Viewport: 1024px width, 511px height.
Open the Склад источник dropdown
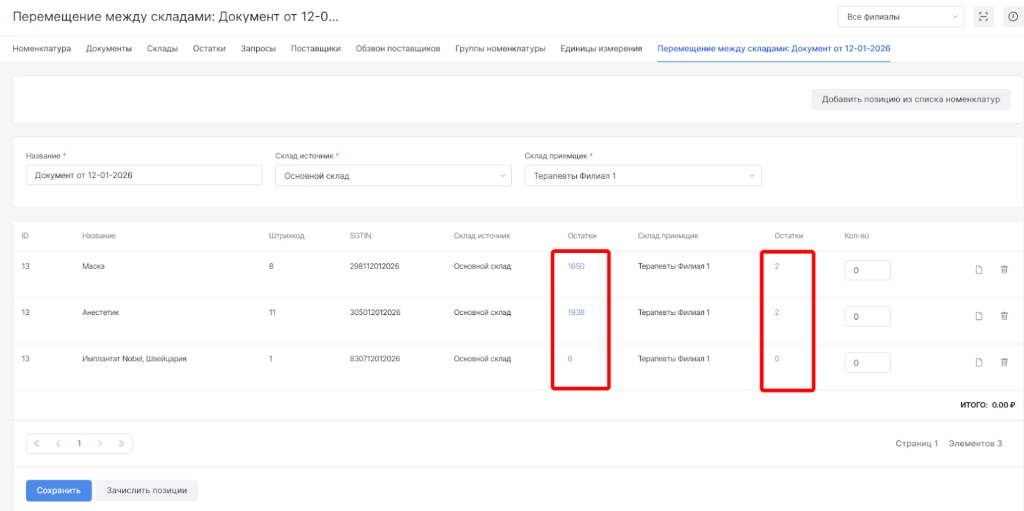coord(392,176)
